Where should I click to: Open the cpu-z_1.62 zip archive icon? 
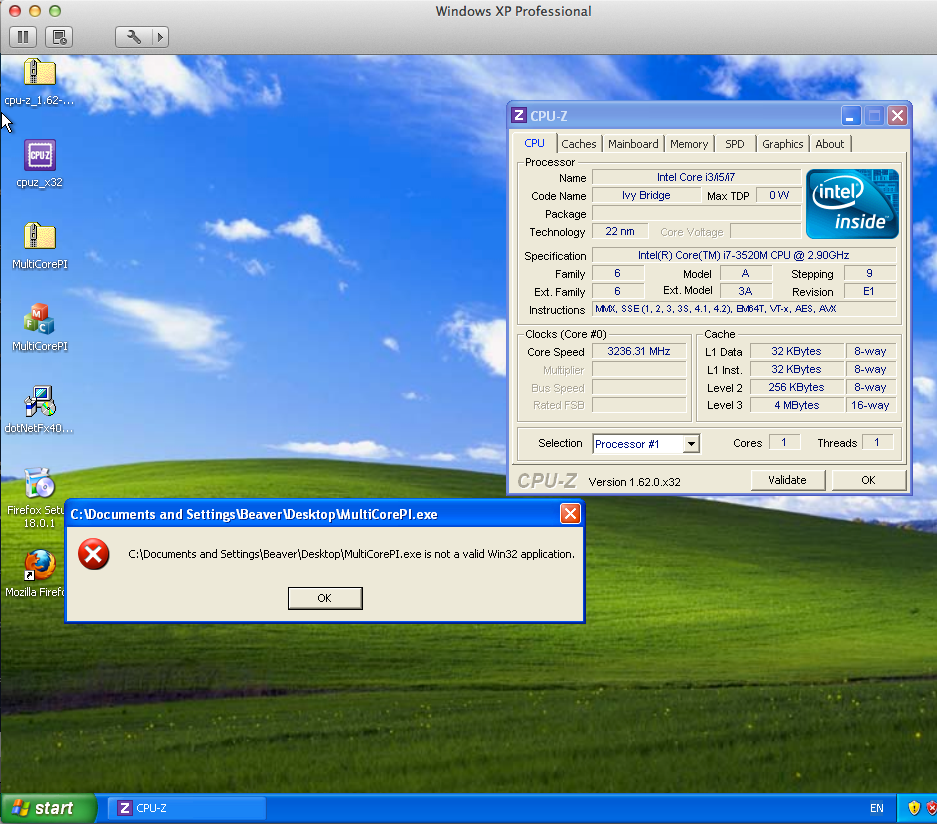(40, 73)
